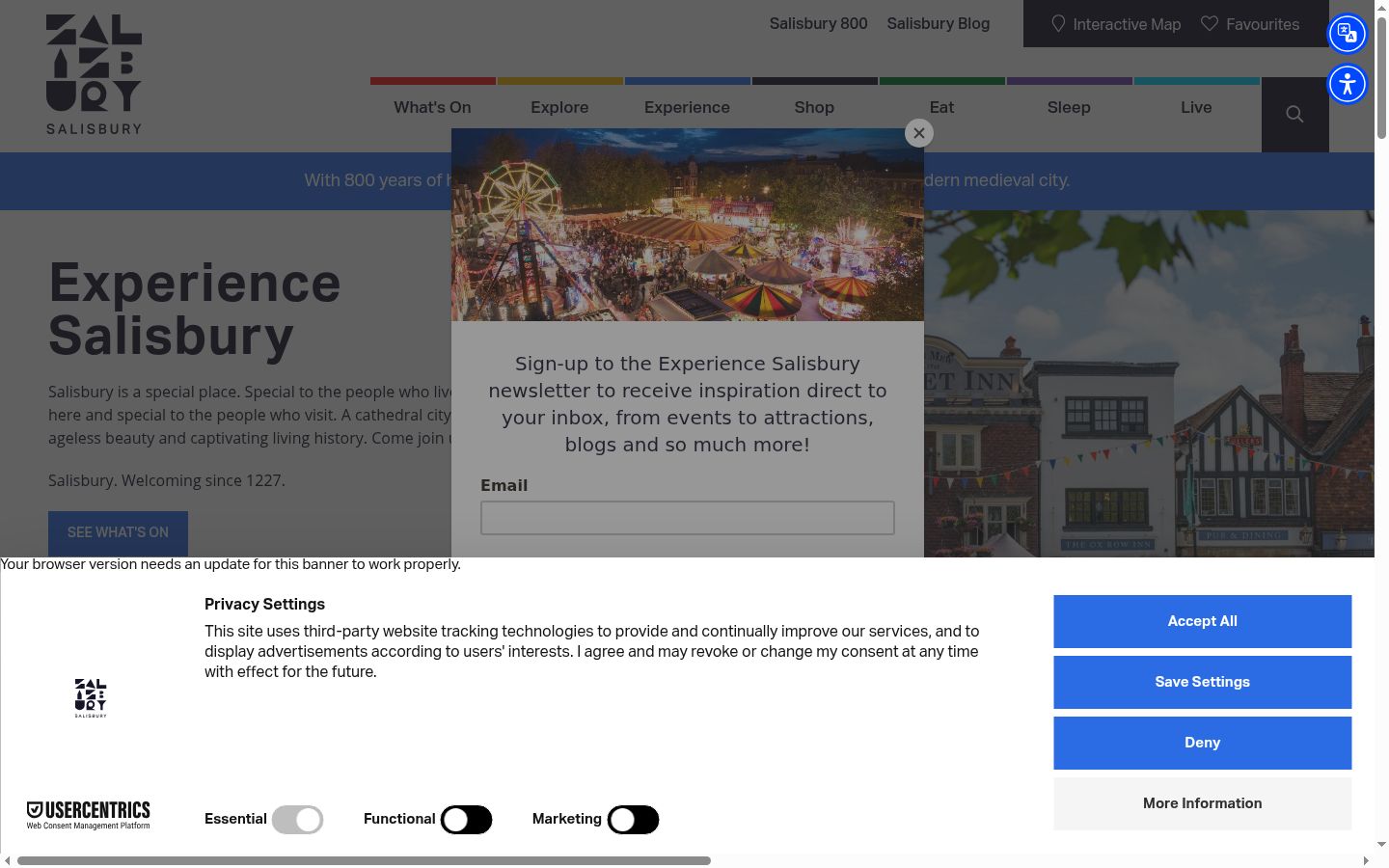Click the vertical page scrollbar thumb

[1381, 77]
